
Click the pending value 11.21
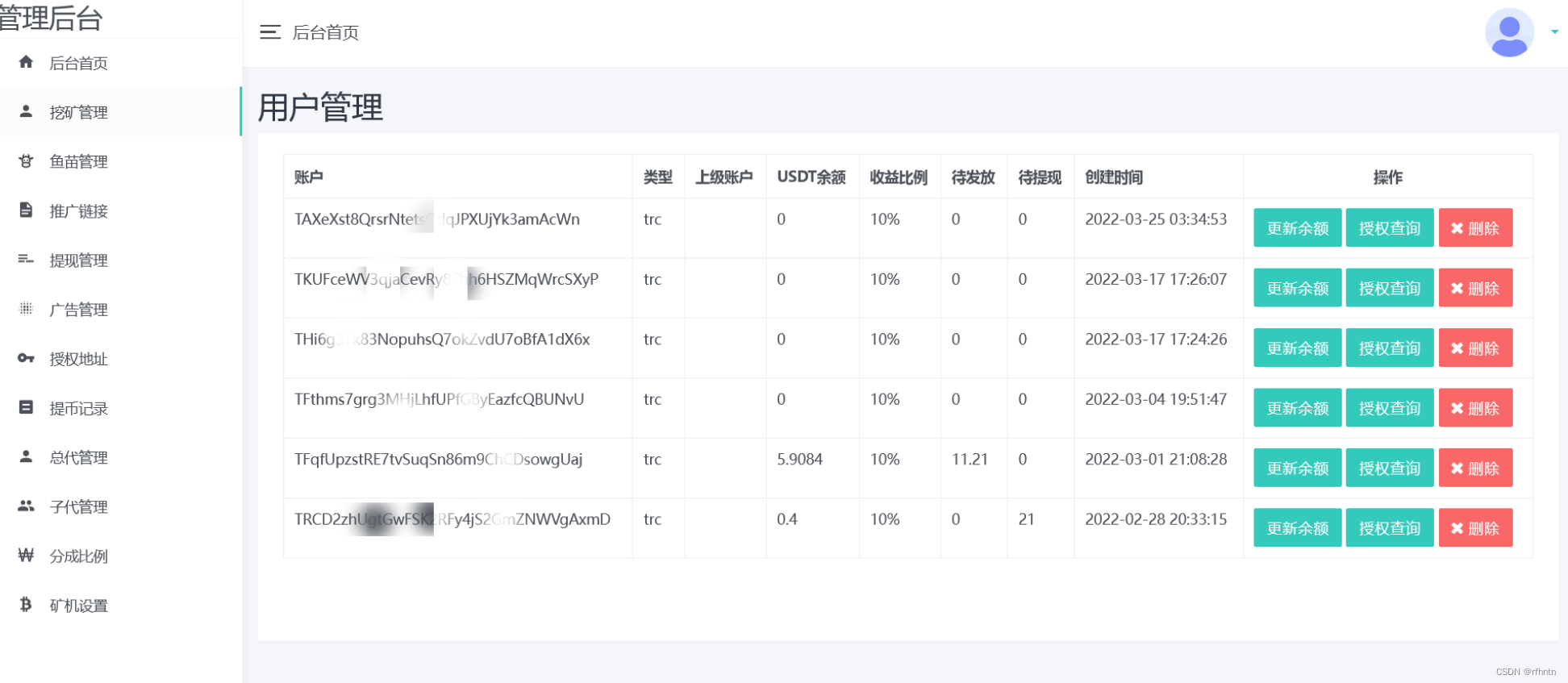(970, 459)
